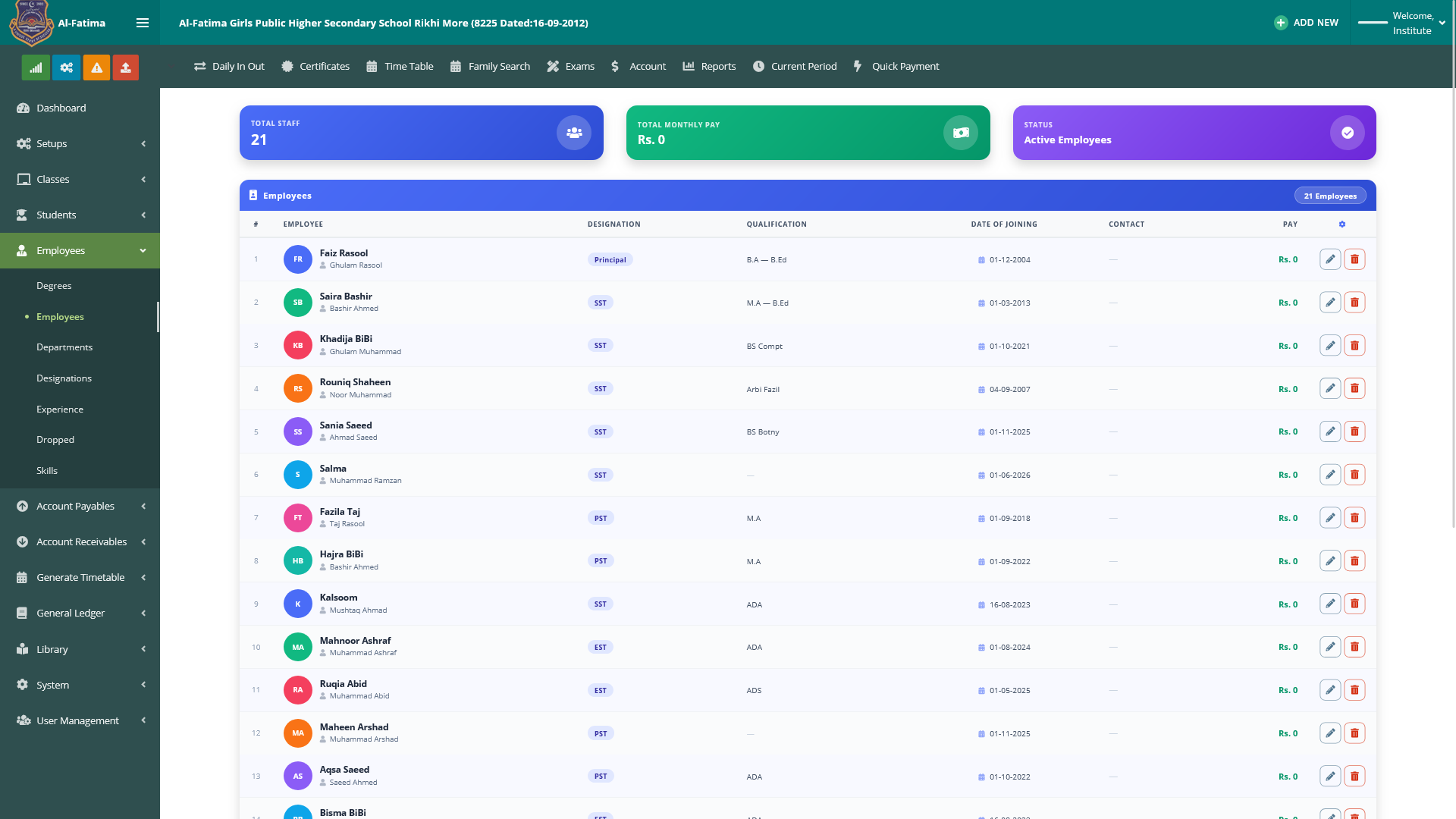Open Current Period option
The width and height of the screenshot is (1456, 819).
(x=795, y=67)
